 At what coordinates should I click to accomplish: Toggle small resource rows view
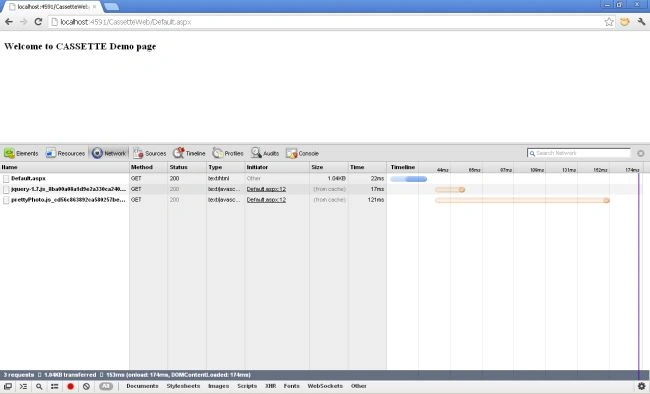pyautogui.click(x=54, y=386)
